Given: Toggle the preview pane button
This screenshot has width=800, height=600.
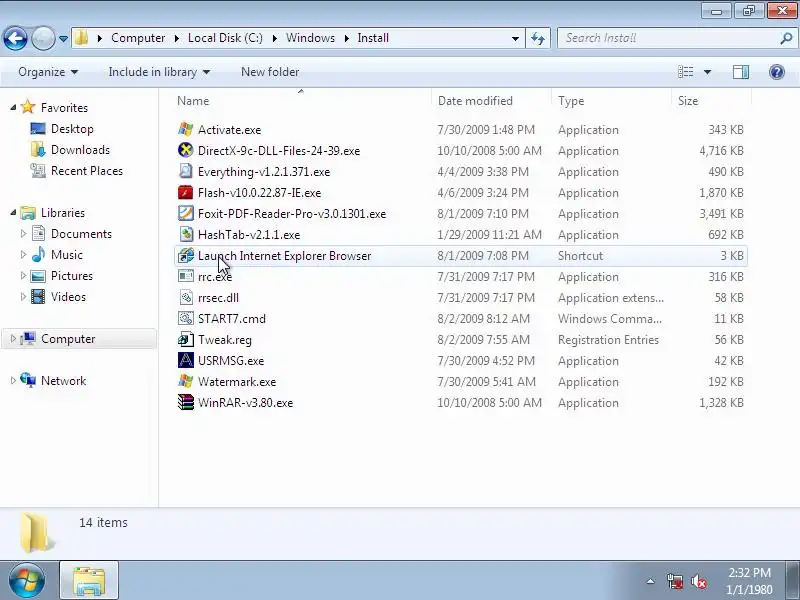Looking at the screenshot, I should 741,72.
